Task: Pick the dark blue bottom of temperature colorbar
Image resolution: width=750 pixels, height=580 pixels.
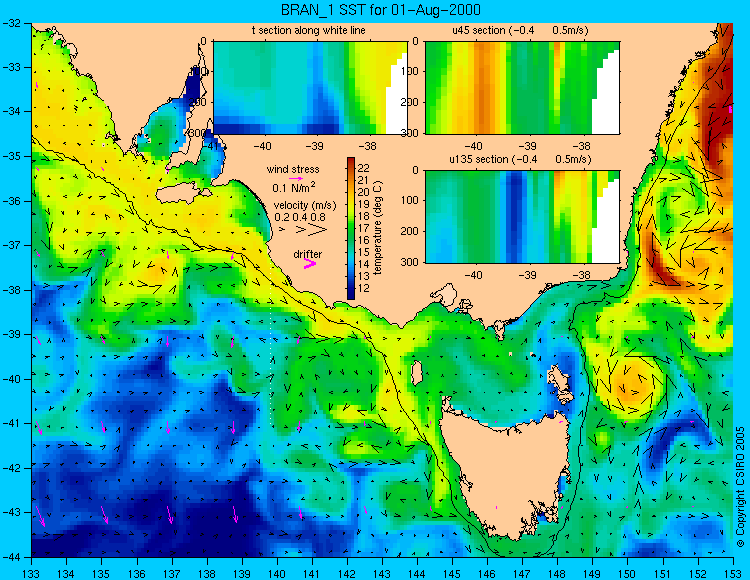Action: [x=351, y=295]
